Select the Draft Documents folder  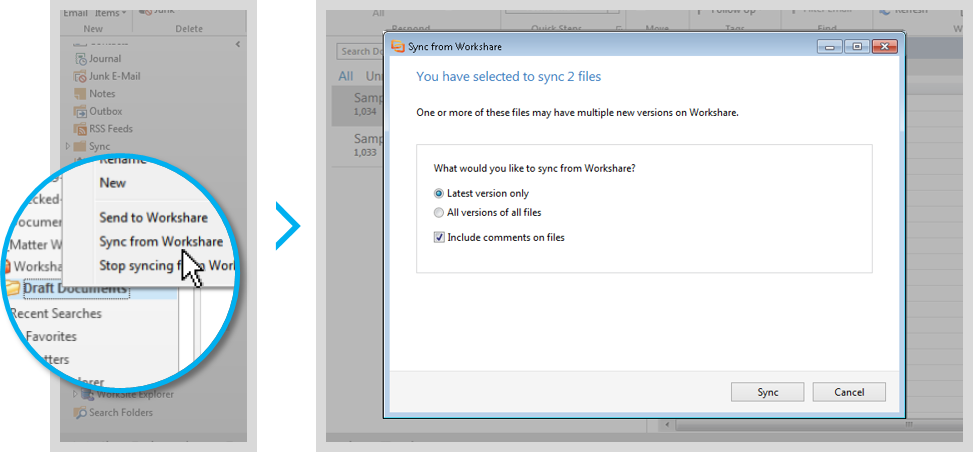coord(75,289)
